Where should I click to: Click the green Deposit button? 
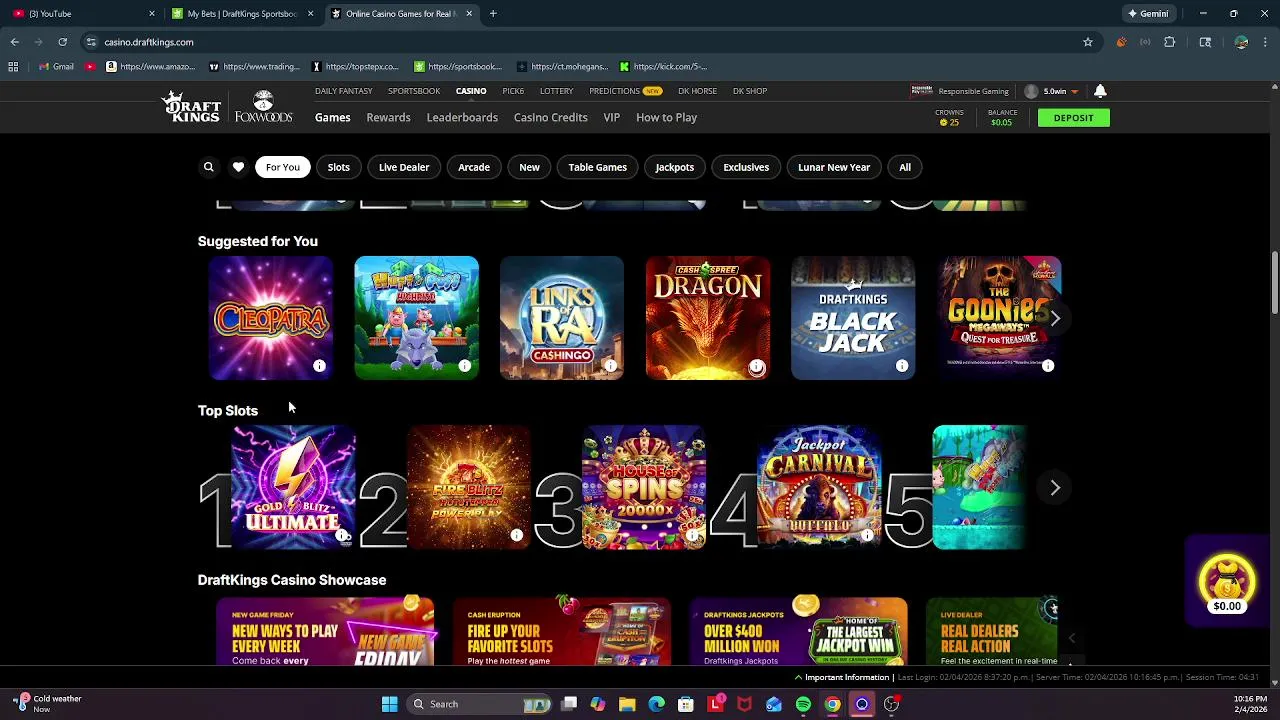[x=1074, y=118]
